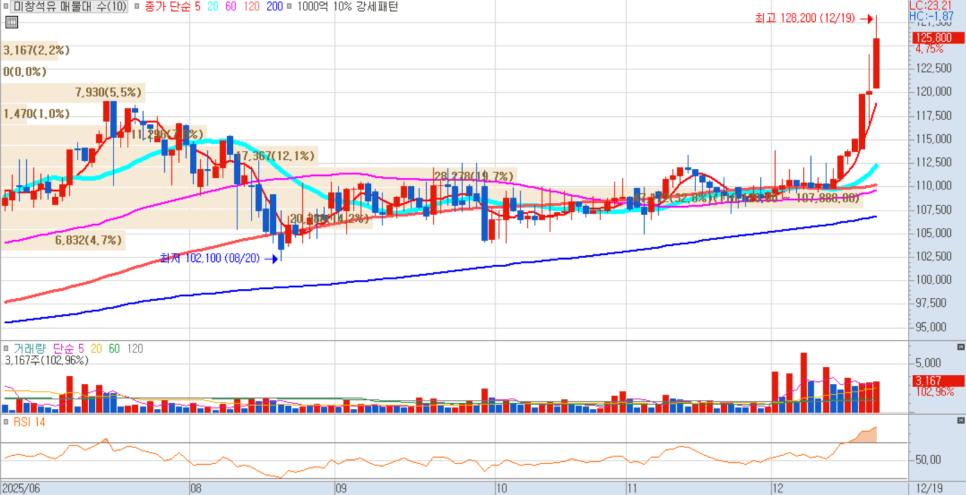Toggle square marker before RSI 14 legend

[x=6, y=422]
